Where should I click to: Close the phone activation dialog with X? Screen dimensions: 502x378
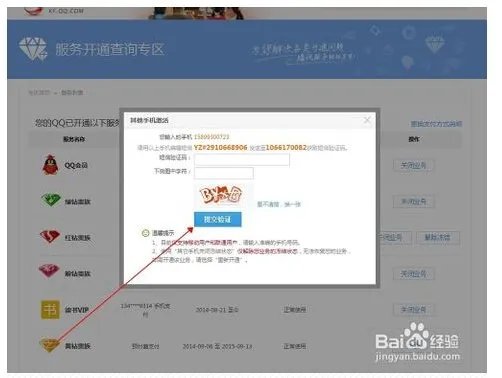[x=367, y=120]
